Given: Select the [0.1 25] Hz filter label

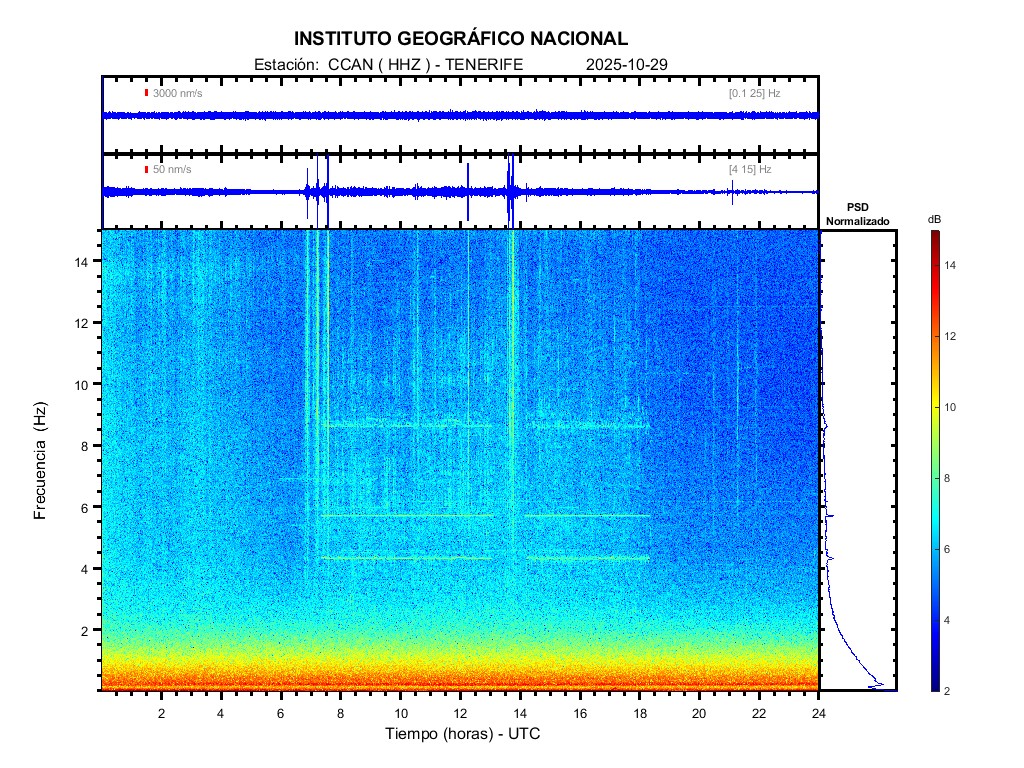Looking at the screenshot, I should click(754, 93).
